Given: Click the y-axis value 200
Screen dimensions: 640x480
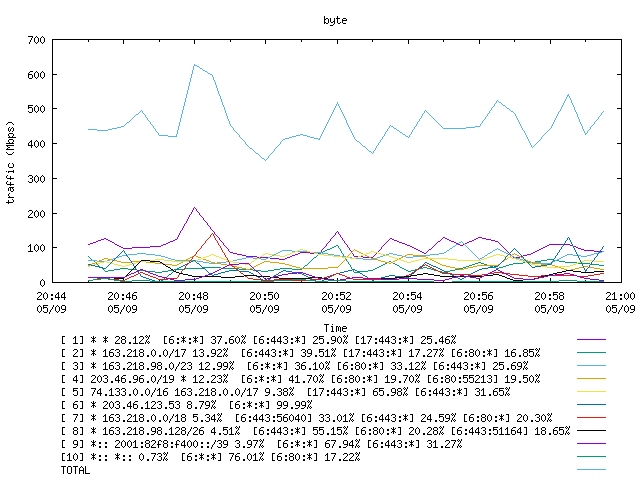Looking at the screenshot, I should [x=36, y=213].
